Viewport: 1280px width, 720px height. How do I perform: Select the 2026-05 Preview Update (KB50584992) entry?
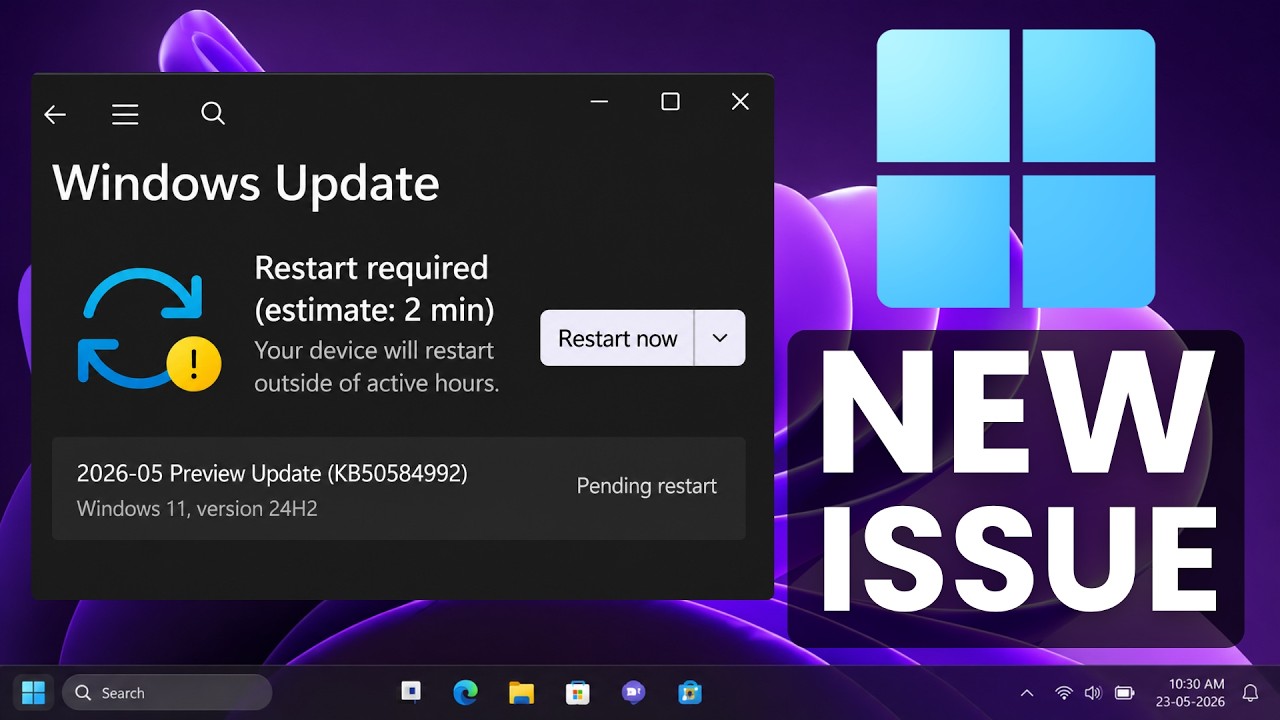(398, 488)
